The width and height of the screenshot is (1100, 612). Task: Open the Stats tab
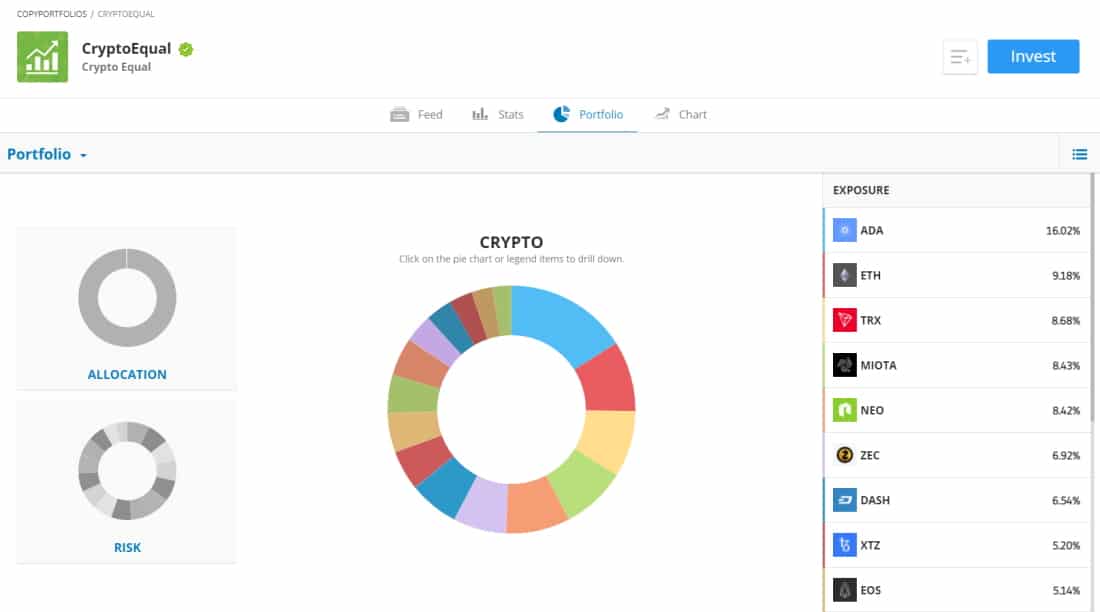click(x=497, y=114)
